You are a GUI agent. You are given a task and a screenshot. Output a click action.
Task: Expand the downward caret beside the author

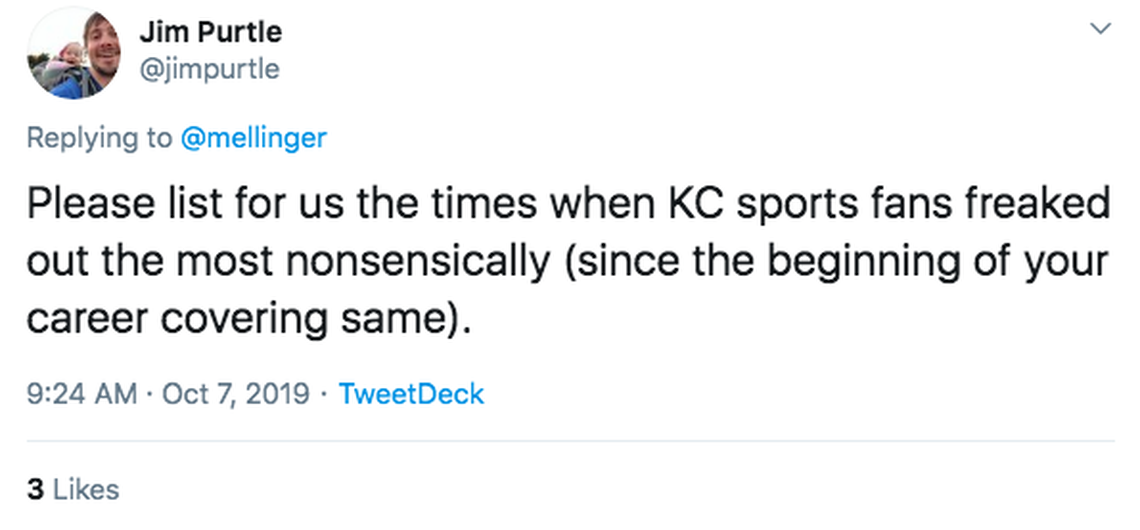click(1100, 29)
